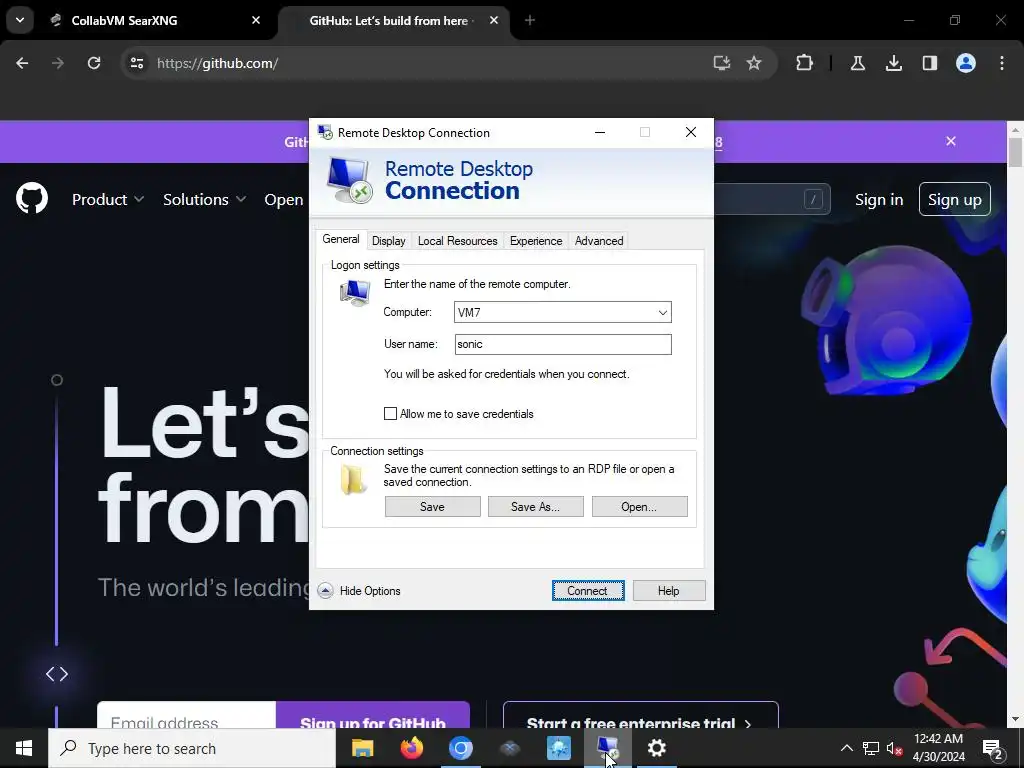Reload the GitHub page

(x=94, y=63)
